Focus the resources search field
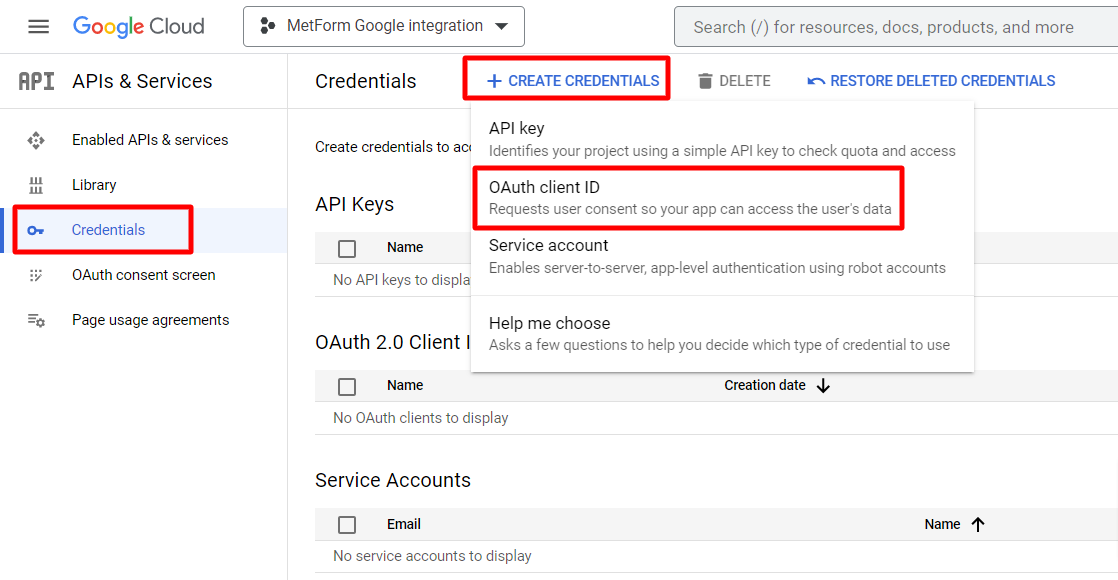Viewport: 1118px width, 580px height. pyautogui.click(x=896, y=27)
